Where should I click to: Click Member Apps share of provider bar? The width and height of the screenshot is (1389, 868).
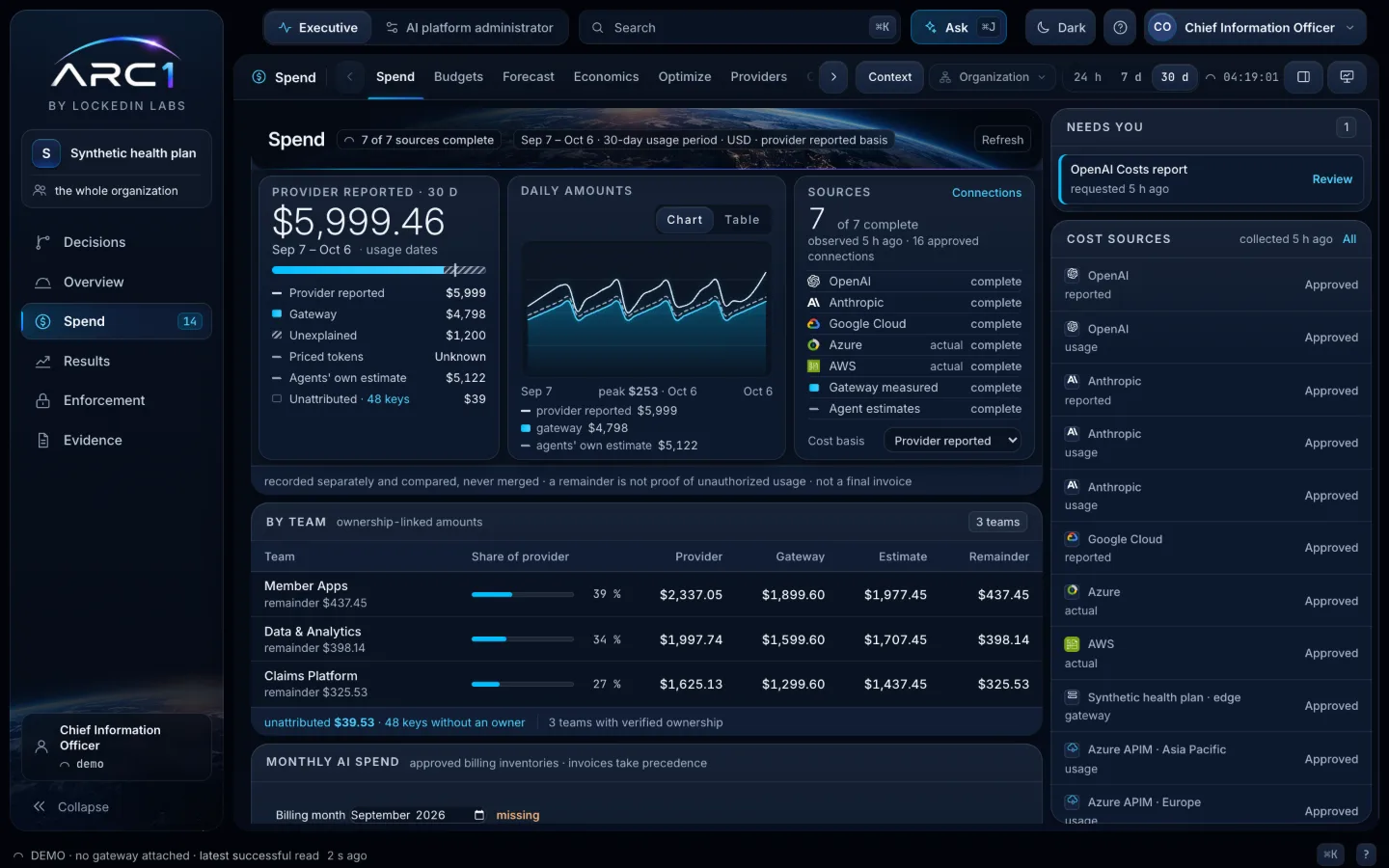523,594
